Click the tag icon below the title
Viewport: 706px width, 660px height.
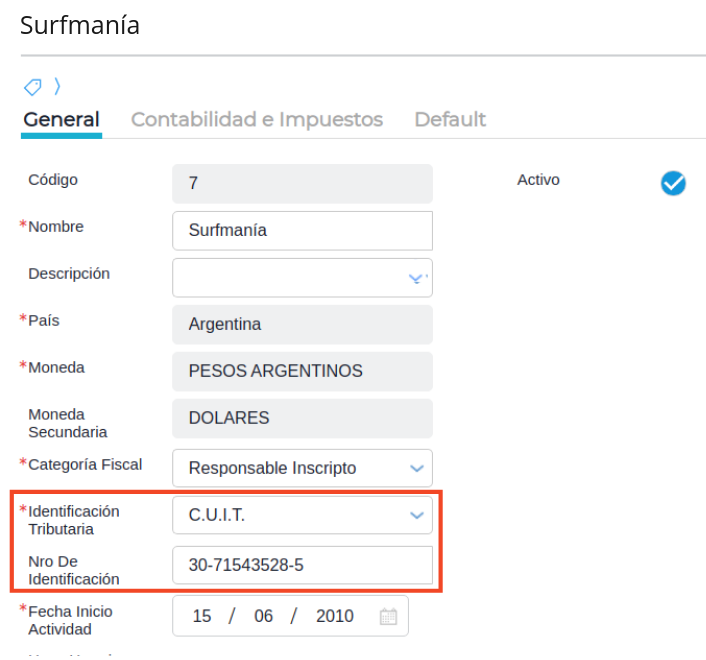click(33, 87)
